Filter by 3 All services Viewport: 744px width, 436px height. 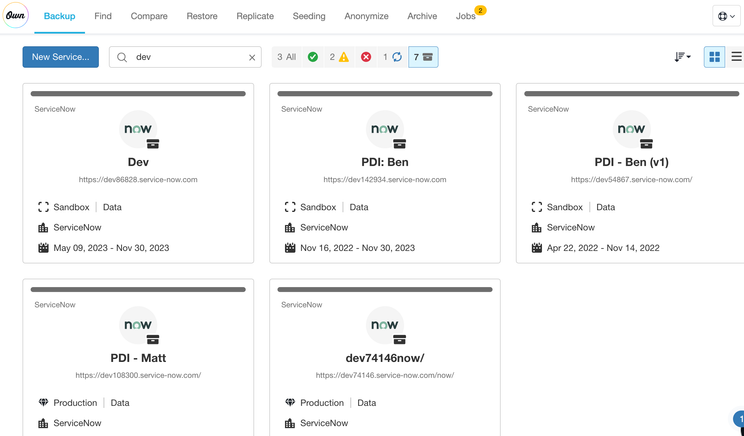pos(287,57)
